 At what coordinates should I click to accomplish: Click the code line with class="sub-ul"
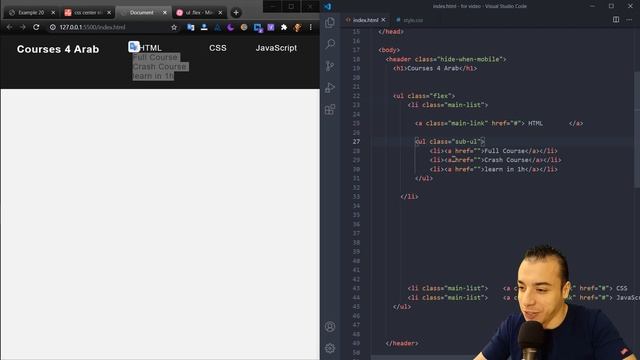click(x=450, y=142)
